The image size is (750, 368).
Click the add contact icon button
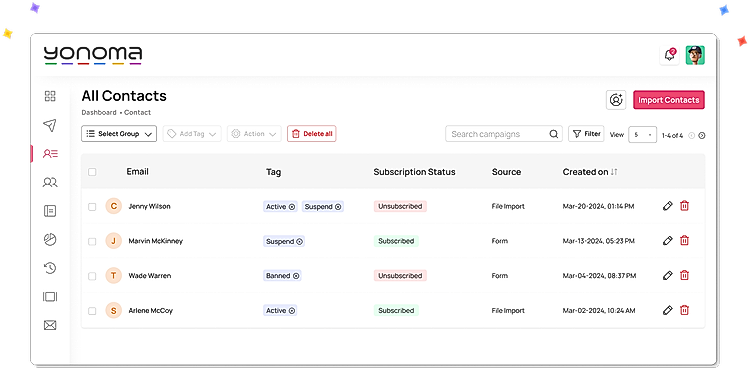pos(616,100)
